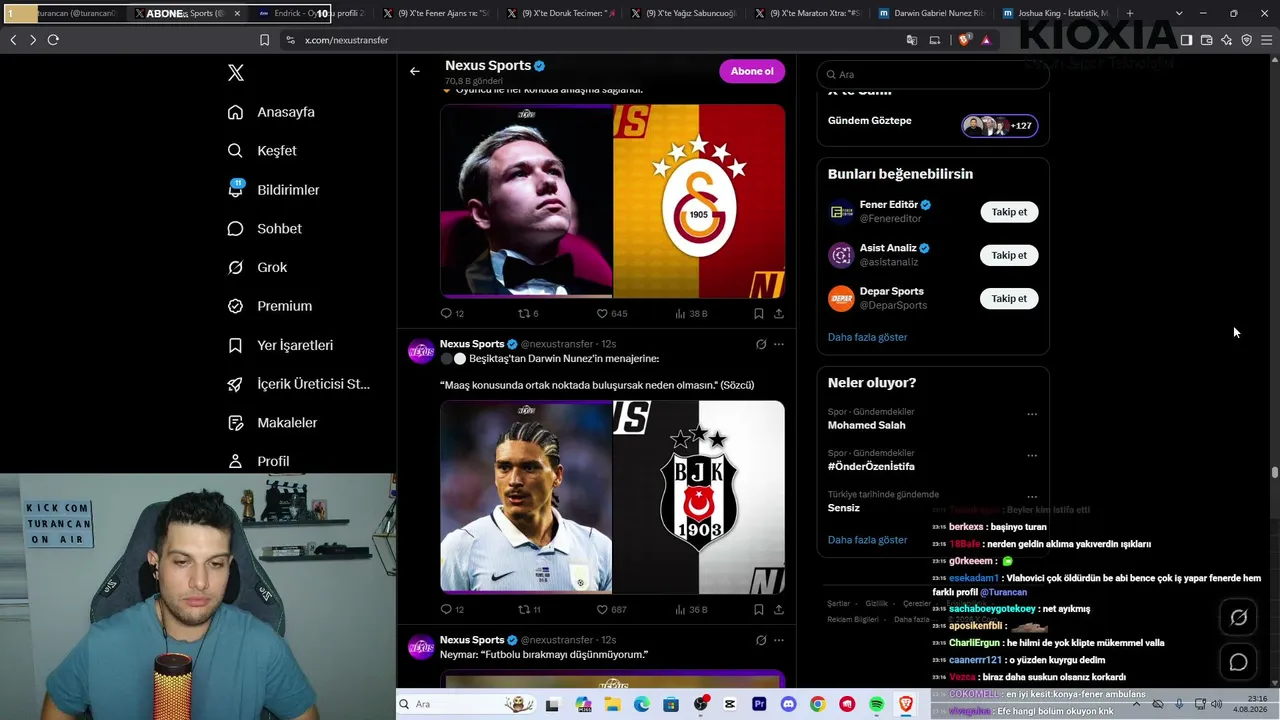View analytics of the 38 B views post

pyautogui.click(x=691, y=313)
